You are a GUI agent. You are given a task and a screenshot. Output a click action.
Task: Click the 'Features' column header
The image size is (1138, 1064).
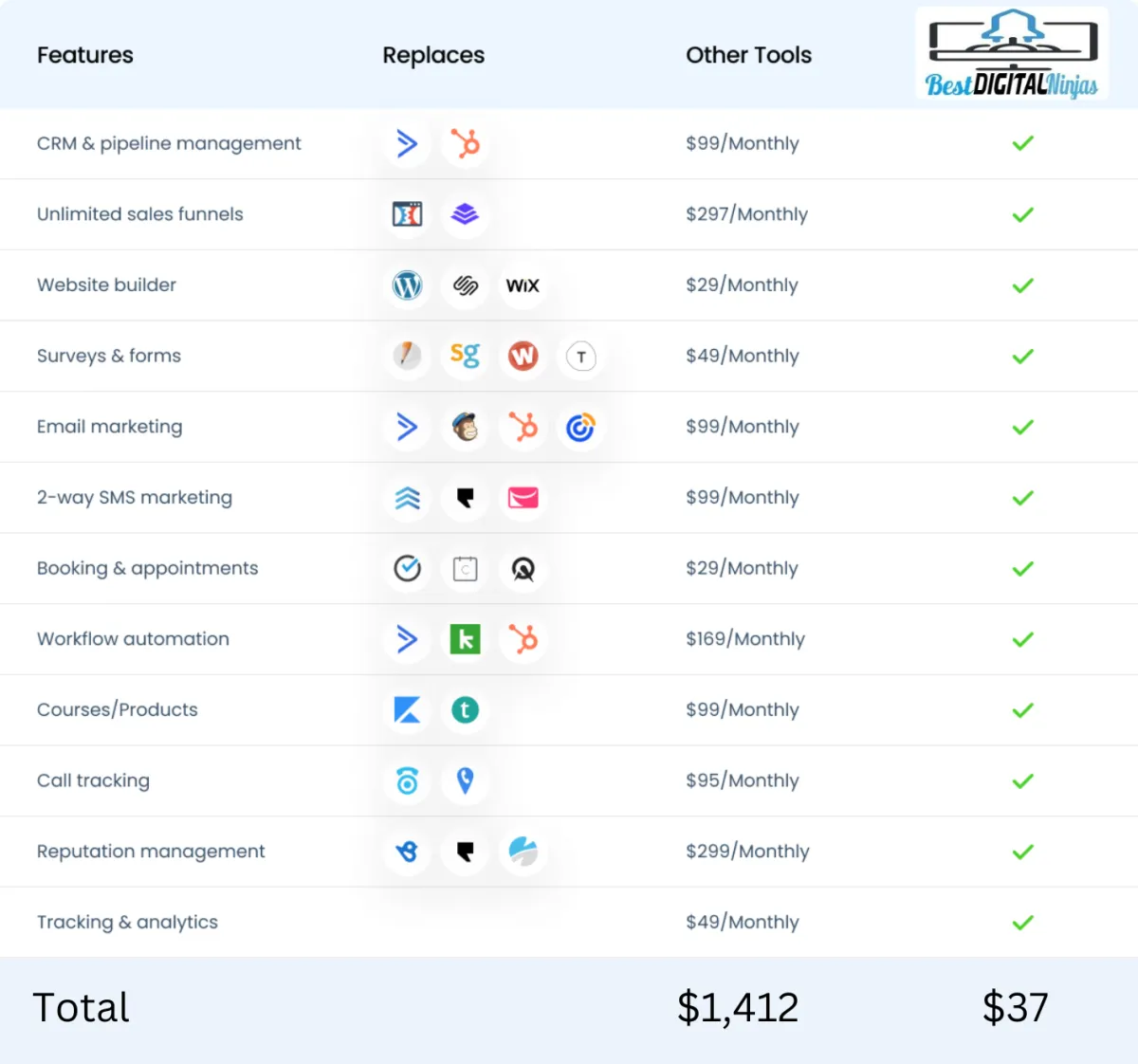[85, 55]
